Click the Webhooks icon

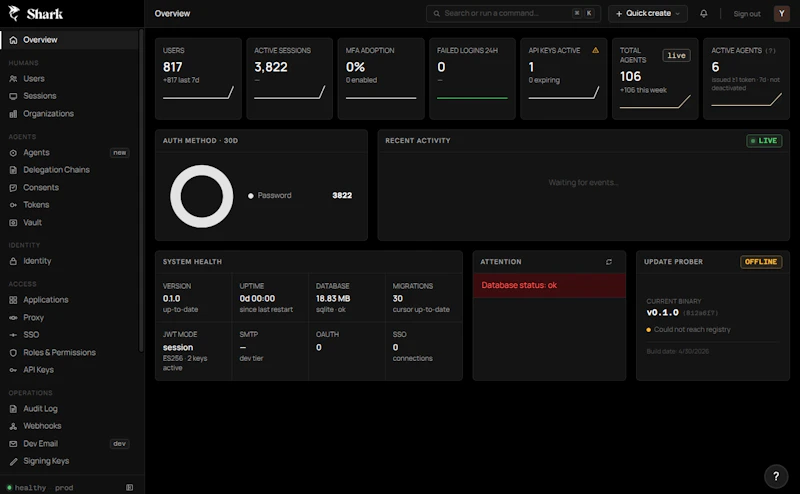[13, 426]
